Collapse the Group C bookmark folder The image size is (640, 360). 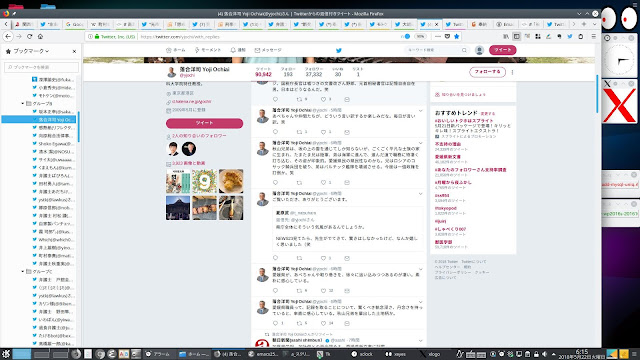(x=23, y=271)
